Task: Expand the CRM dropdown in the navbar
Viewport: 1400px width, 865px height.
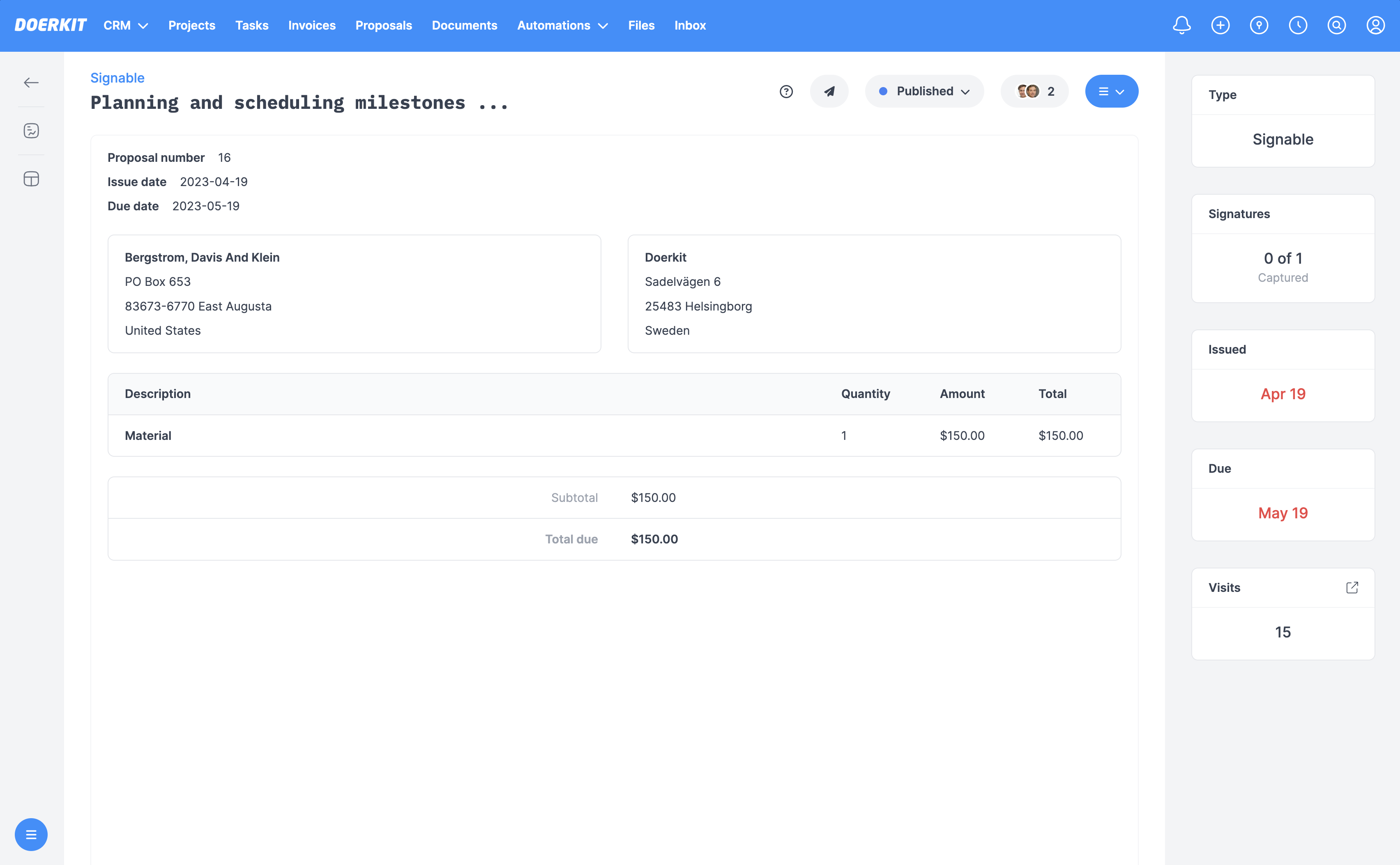Action: (x=125, y=25)
